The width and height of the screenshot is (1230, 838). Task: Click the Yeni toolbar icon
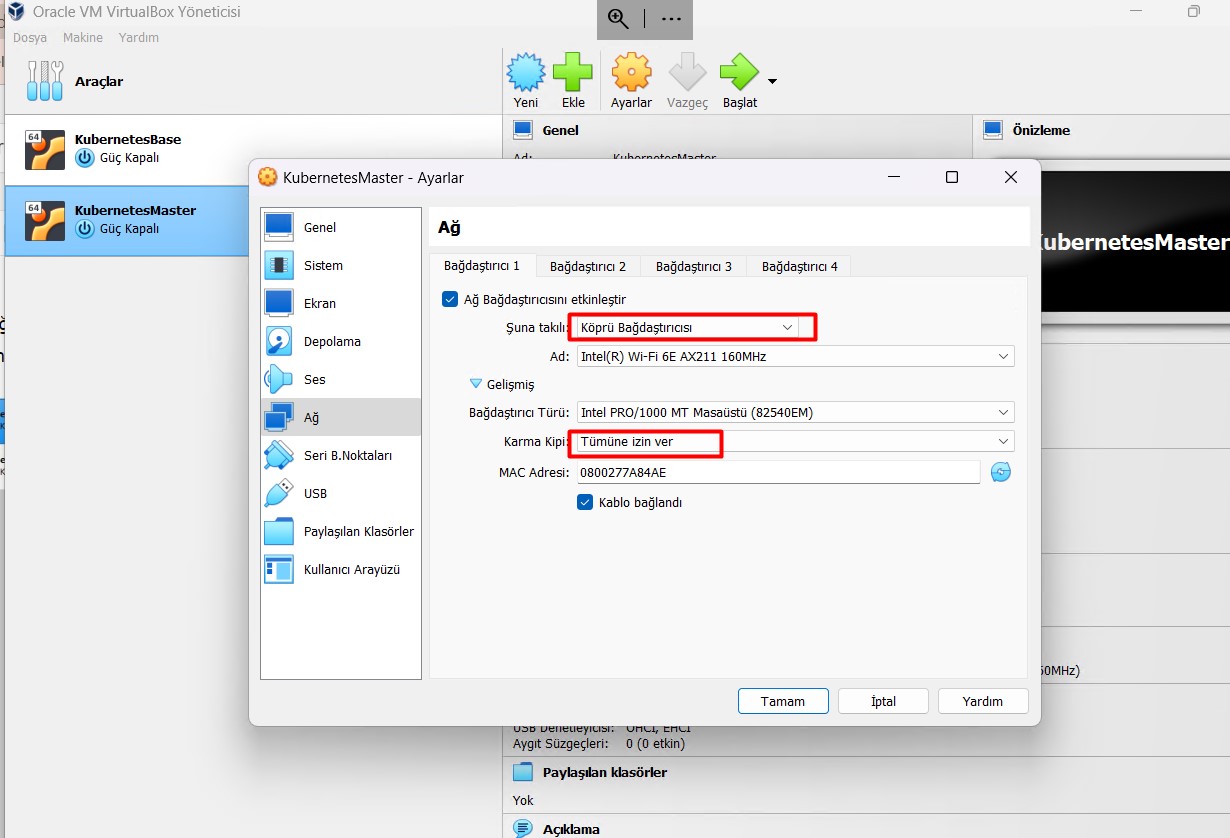tap(526, 72)
